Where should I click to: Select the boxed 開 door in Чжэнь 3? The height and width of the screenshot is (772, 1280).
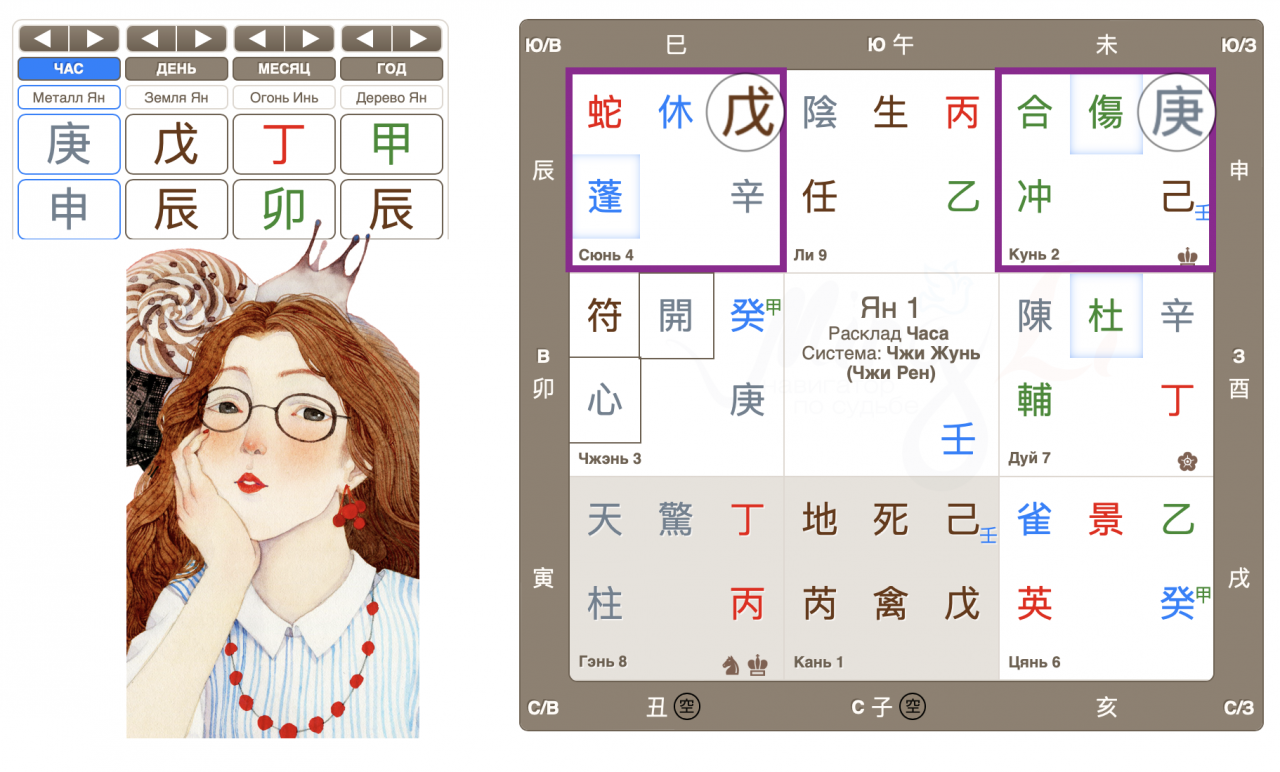click(x=676, y=316)
